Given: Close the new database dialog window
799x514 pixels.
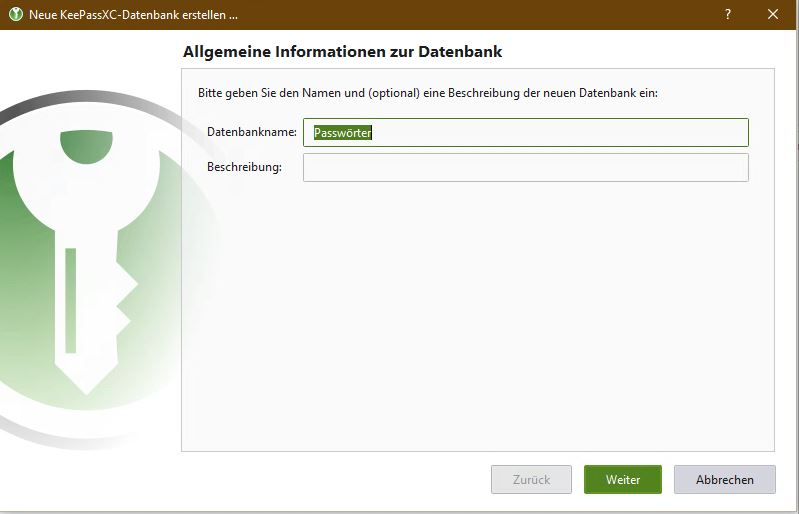Looking at the screenshot, I should point(773,14).
